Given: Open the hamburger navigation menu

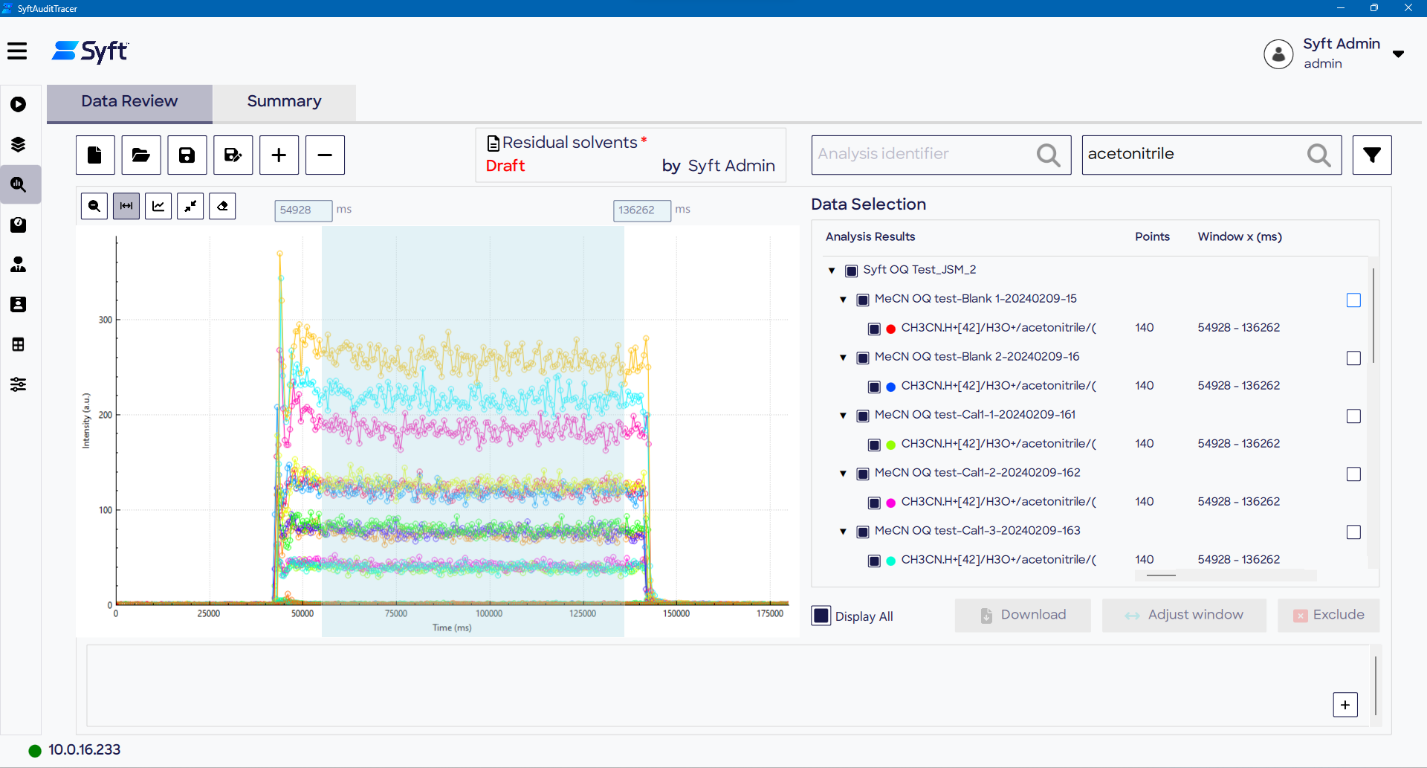Looking at the screenshot, I should point(17,51).
